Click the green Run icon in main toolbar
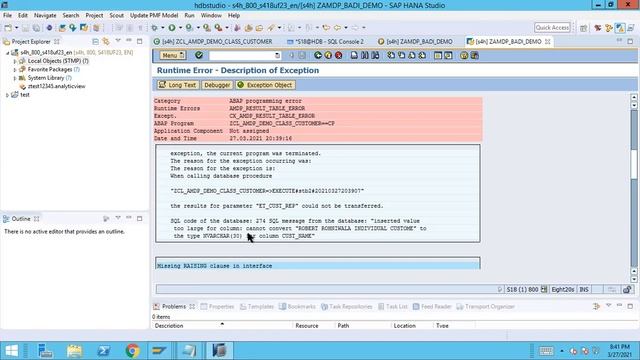Screen dimensions: 640x360 click(x=172, y=28)
